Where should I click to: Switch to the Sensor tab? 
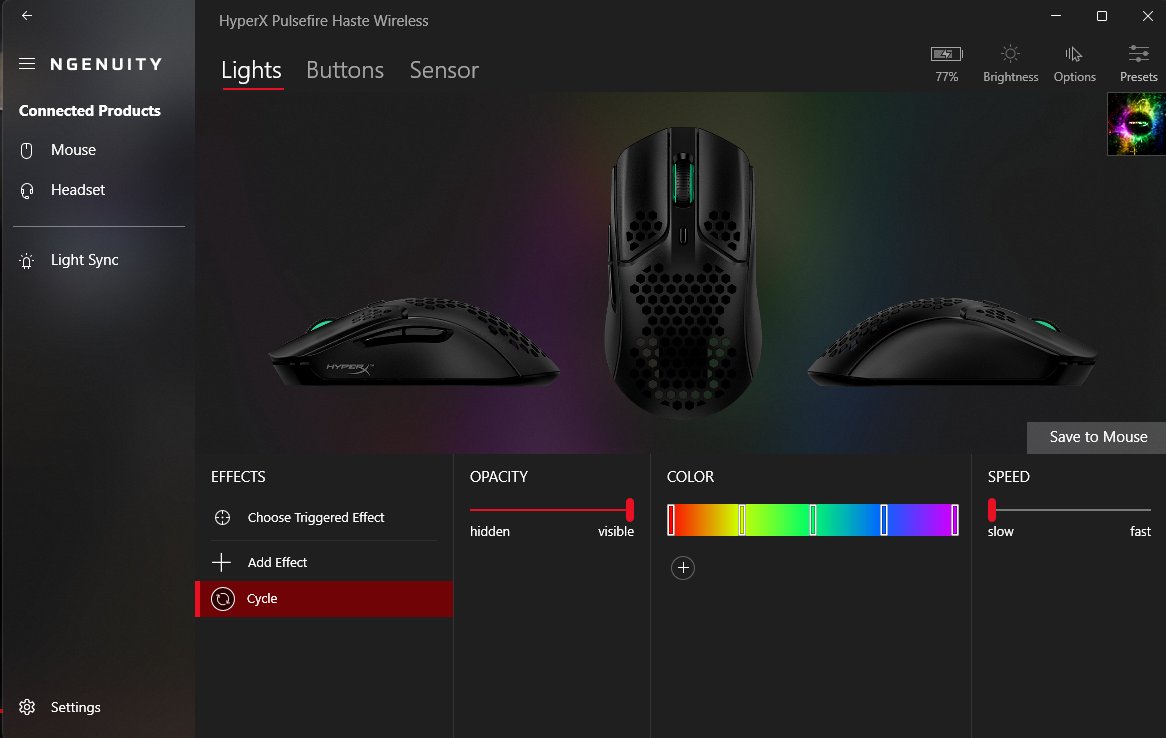coord(444,70)
